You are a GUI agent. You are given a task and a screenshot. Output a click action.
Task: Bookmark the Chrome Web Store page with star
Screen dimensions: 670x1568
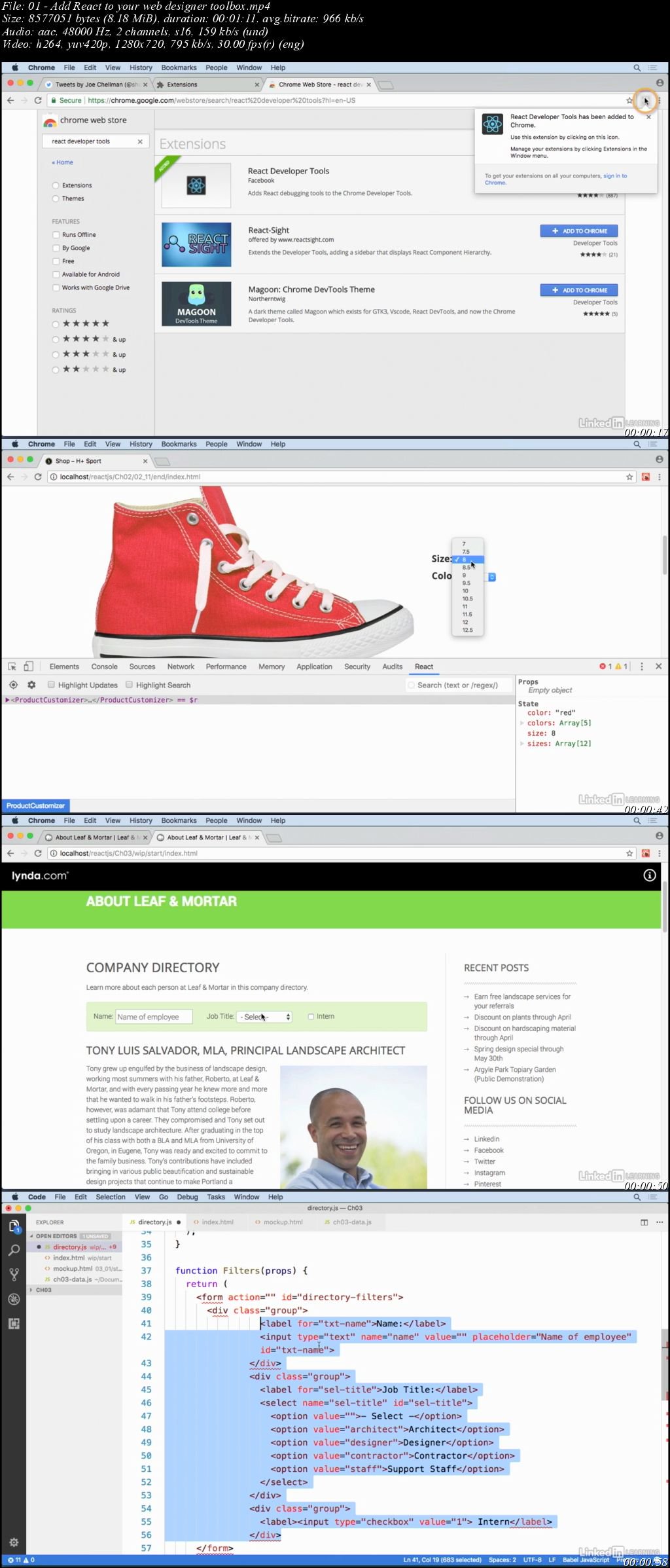pos(629,100)
